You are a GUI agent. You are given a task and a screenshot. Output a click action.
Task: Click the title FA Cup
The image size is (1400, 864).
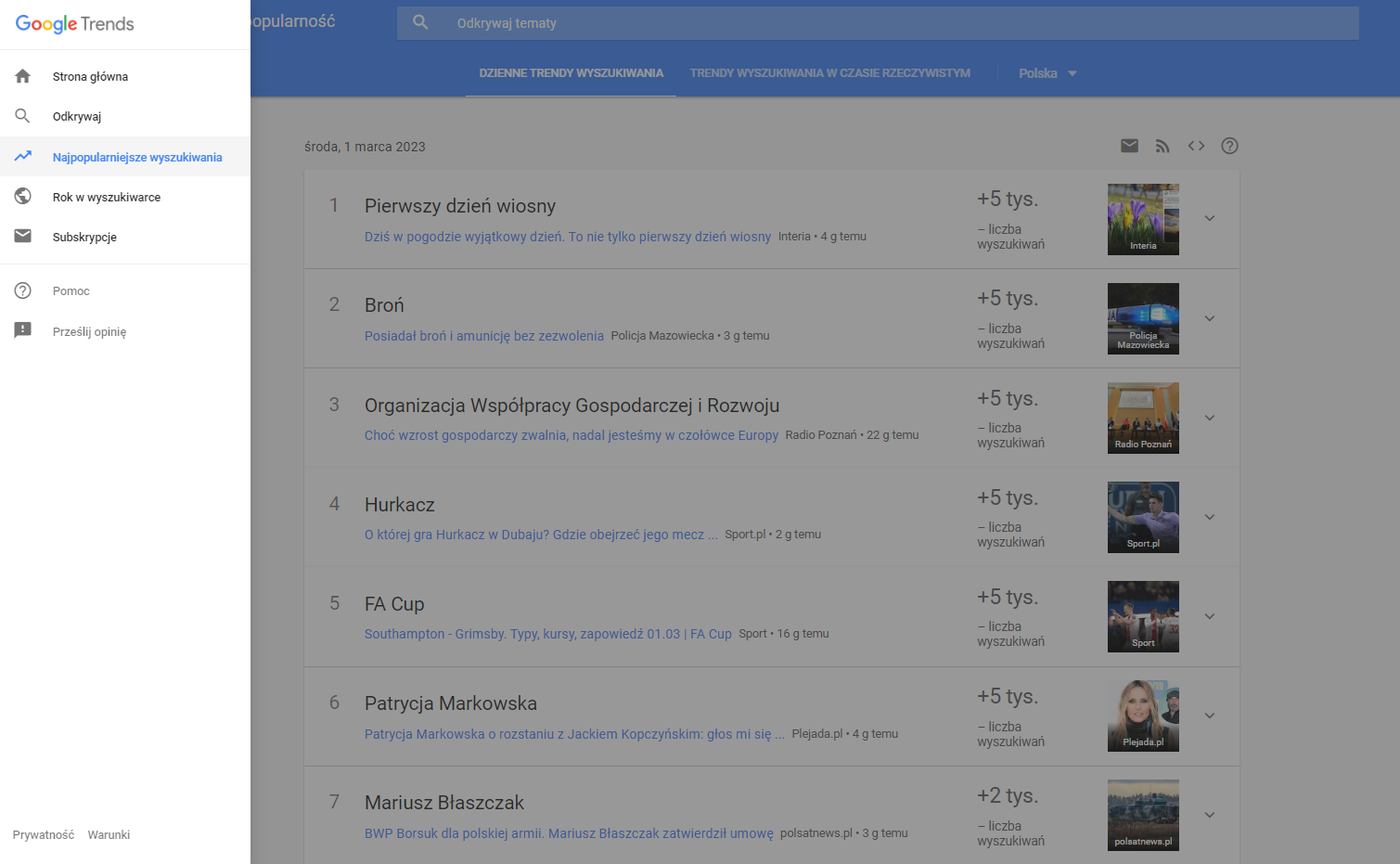[394, 604]
